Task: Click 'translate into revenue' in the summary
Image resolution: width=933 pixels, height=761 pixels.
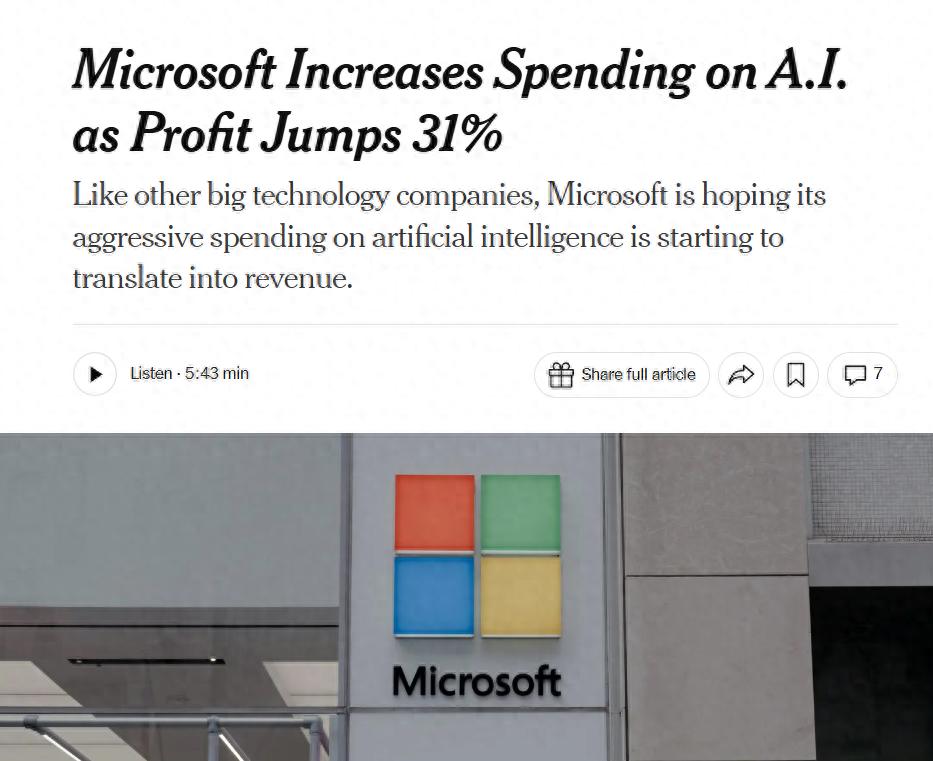Action: [x=211, y=278]
